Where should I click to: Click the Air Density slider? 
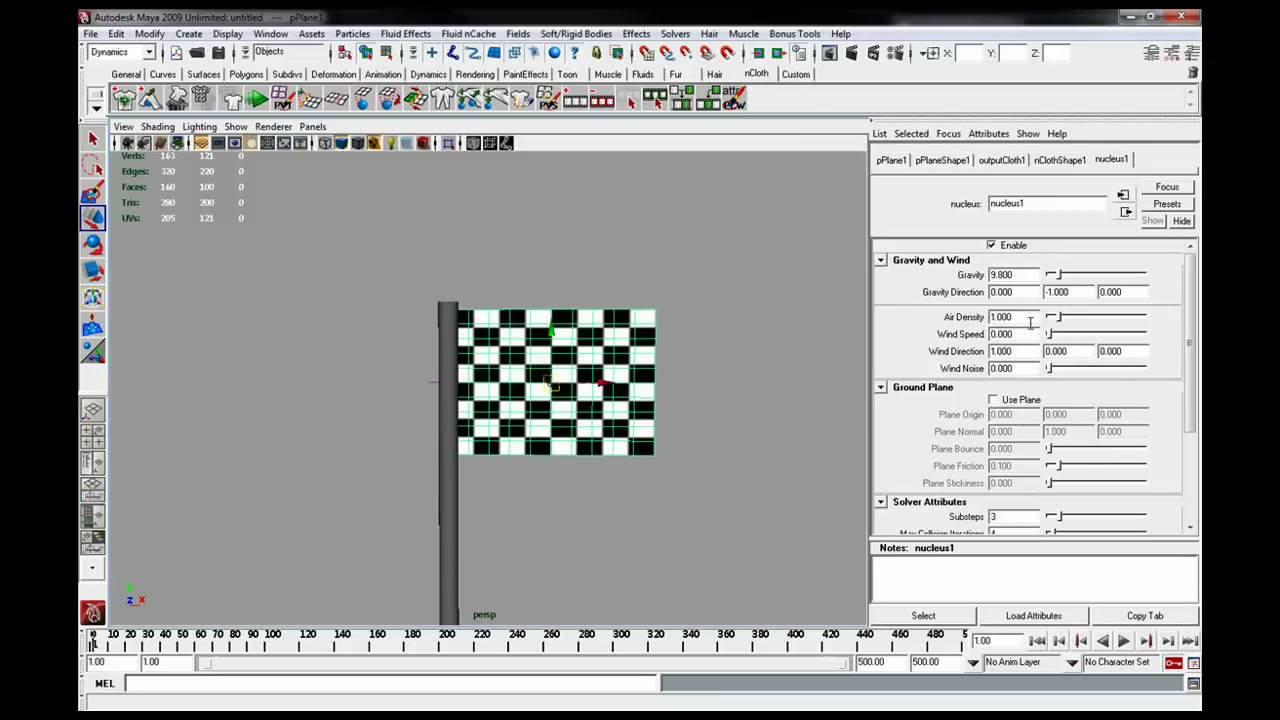(x=1096, y=317)
